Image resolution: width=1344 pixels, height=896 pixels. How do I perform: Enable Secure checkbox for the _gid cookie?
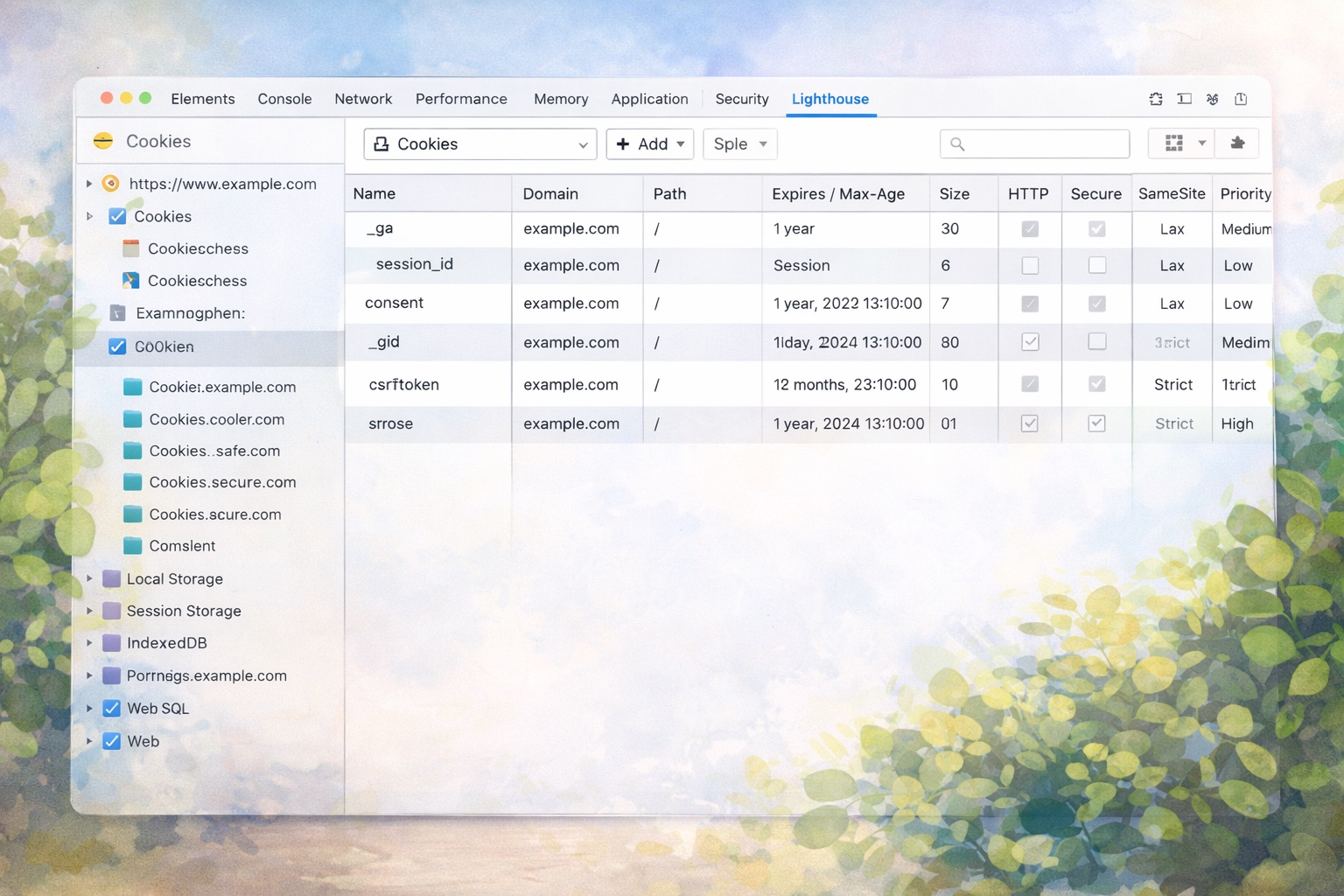(x=1096, y=342)
